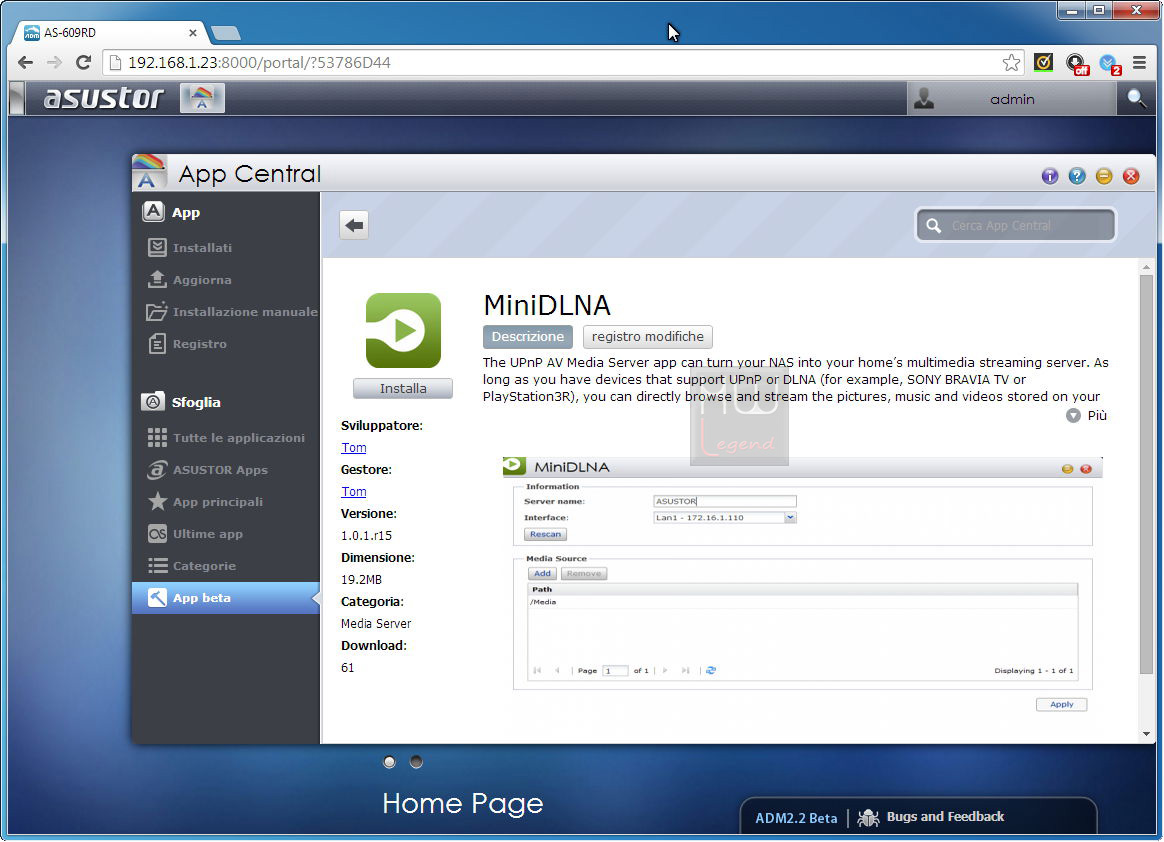Select the second desktop page dot
Viewport: 1164px width, 842px height.
pyautogui.click(x=416, y=762)
